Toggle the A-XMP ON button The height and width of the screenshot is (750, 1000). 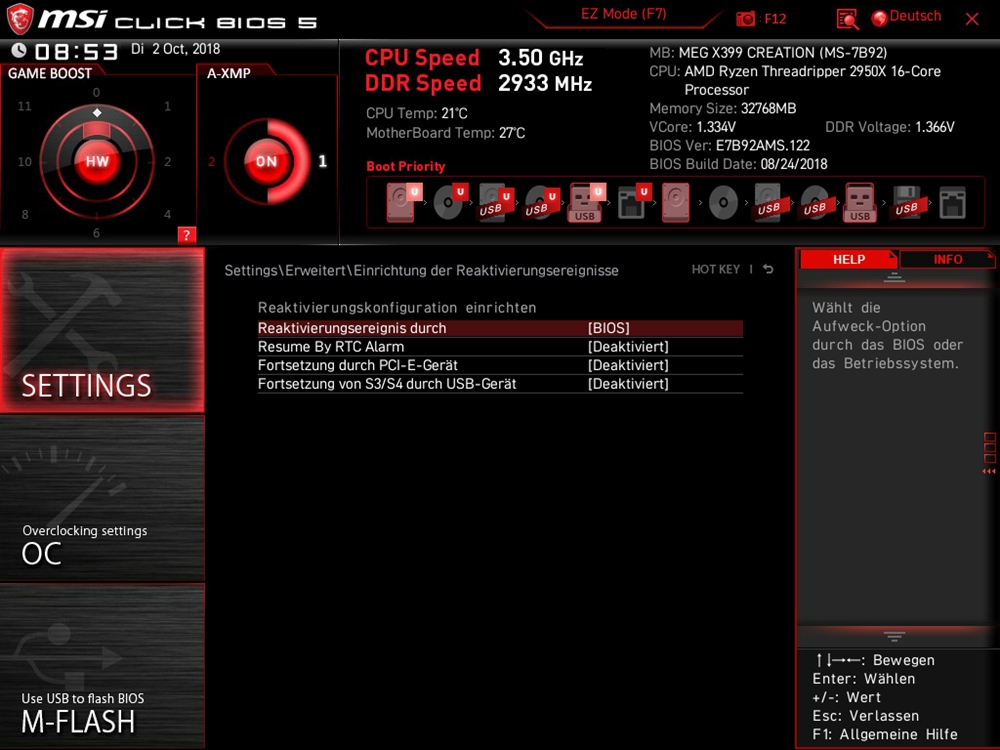click(x=266, y=161)
